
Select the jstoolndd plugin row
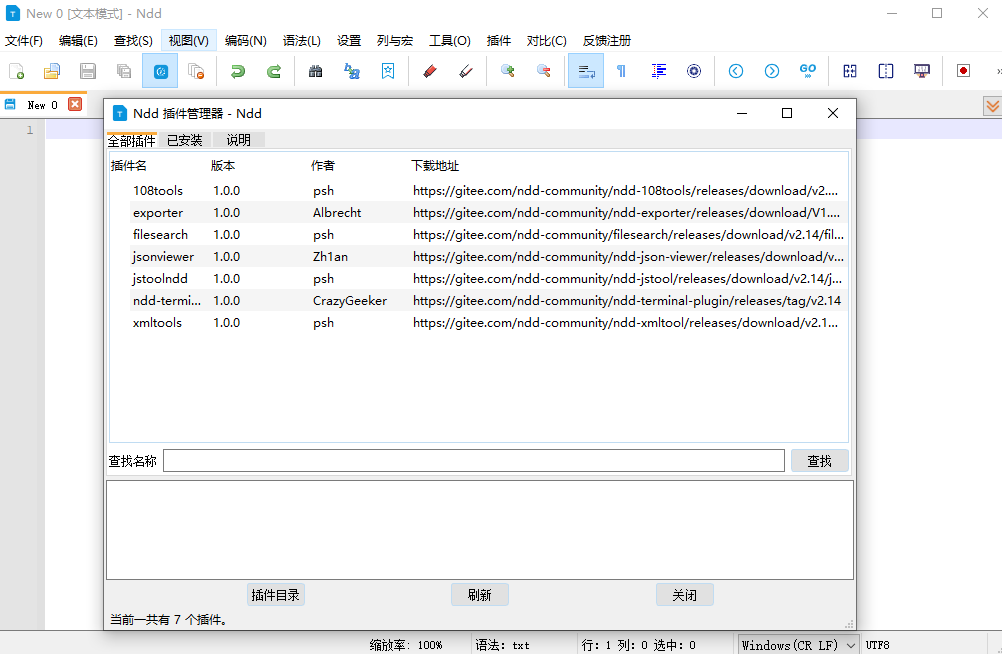(479, 279)
